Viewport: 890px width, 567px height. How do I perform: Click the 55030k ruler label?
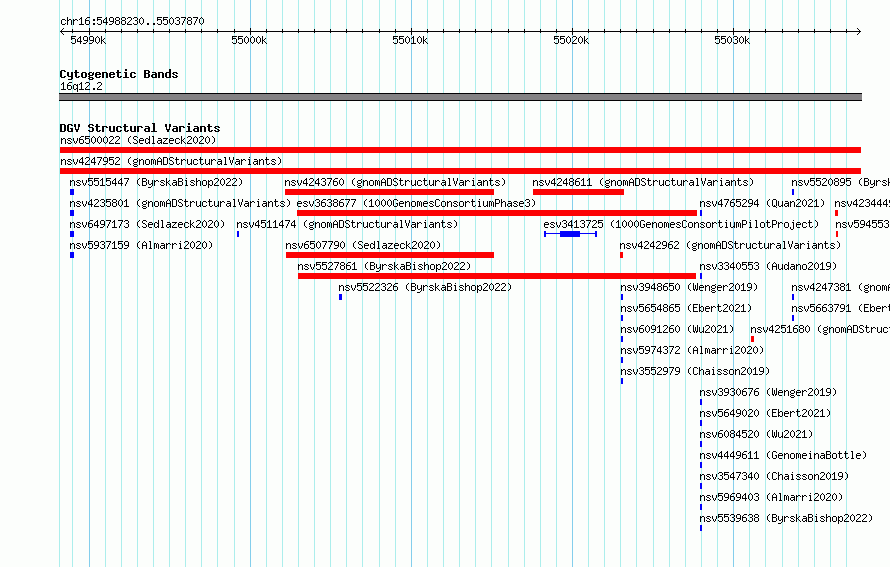(x=732, y=40)
